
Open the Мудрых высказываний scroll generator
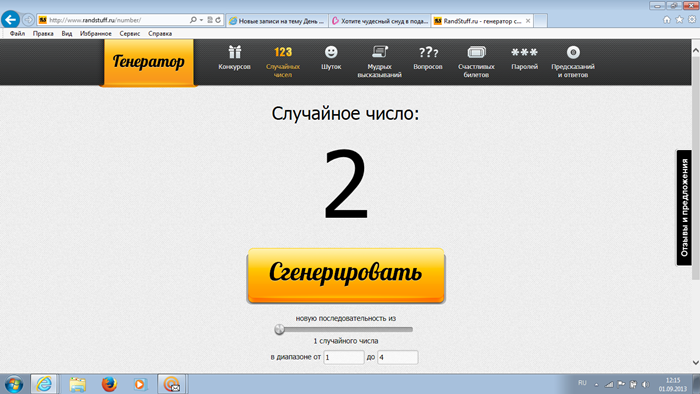pos(379,62)
